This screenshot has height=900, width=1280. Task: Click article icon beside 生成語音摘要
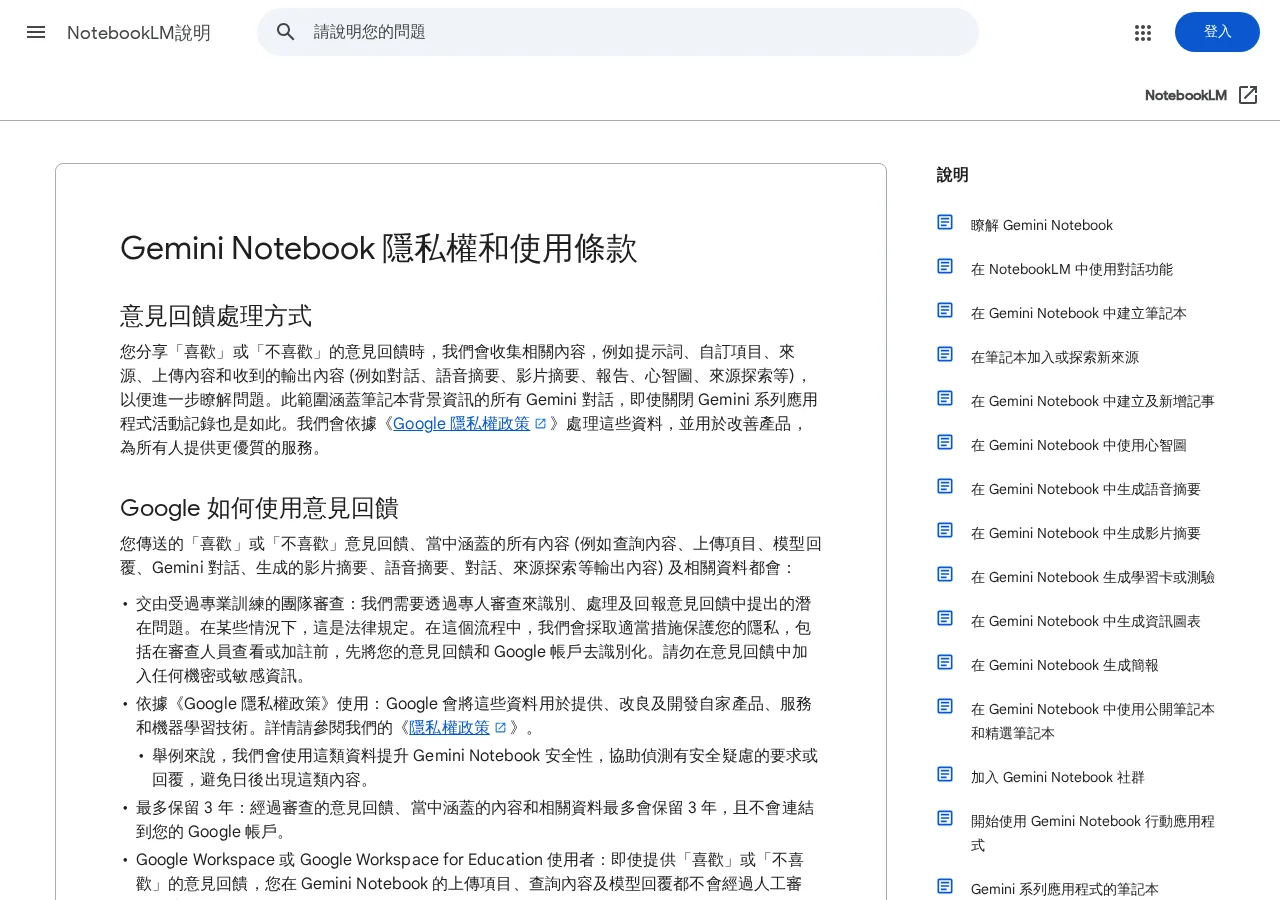tap(945, 486)
